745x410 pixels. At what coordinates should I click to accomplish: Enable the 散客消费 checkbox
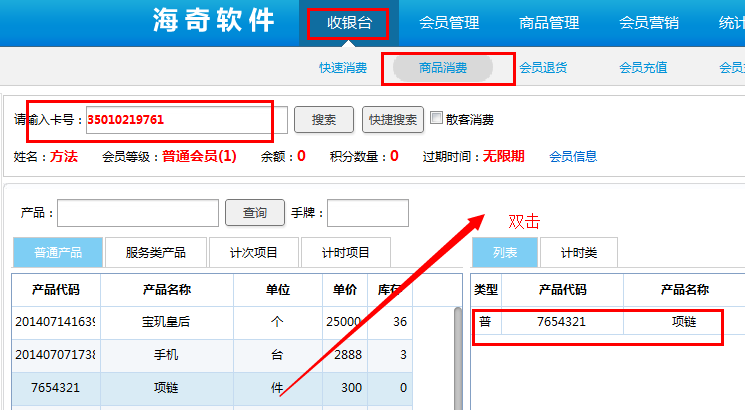coord(436,118)
